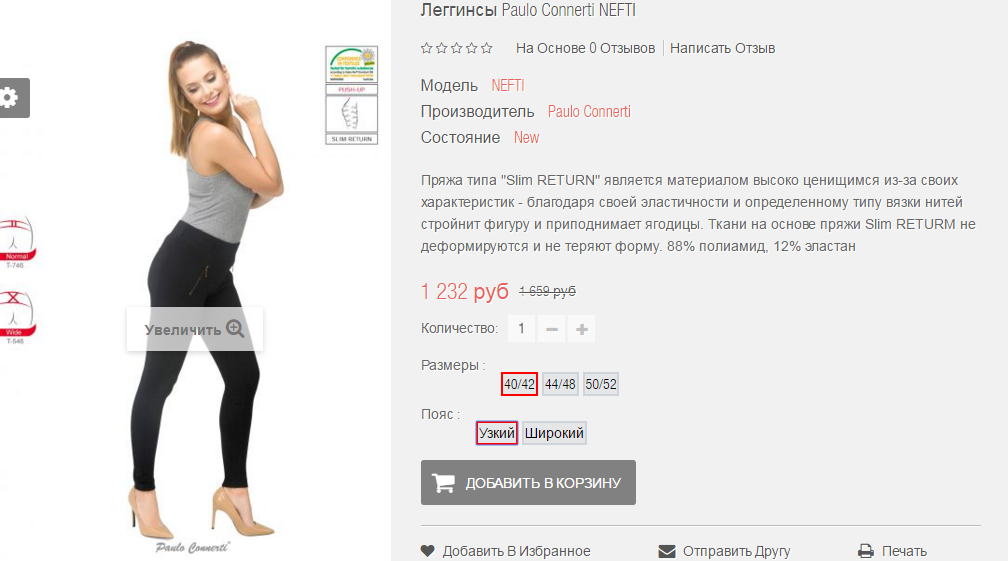
Task: Open the settings gear panel
Action: pos(12,98)
